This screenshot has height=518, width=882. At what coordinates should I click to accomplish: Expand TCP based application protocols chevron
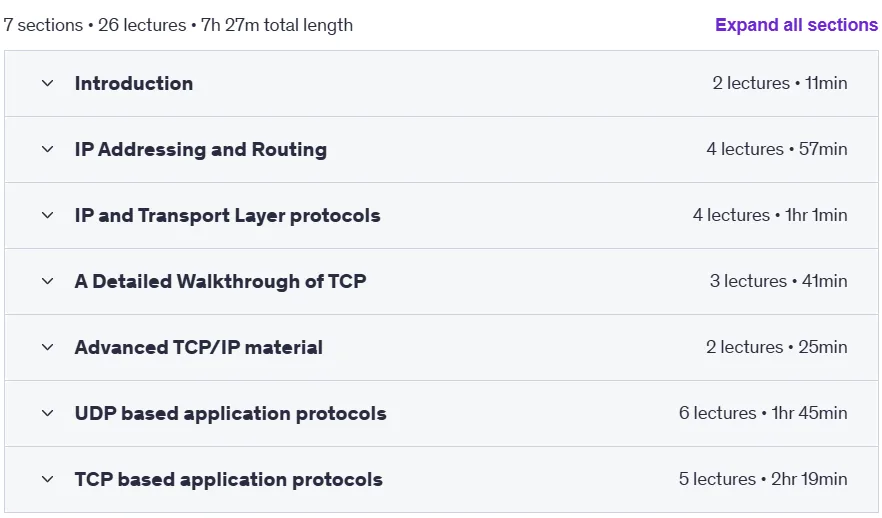point(48,479)
